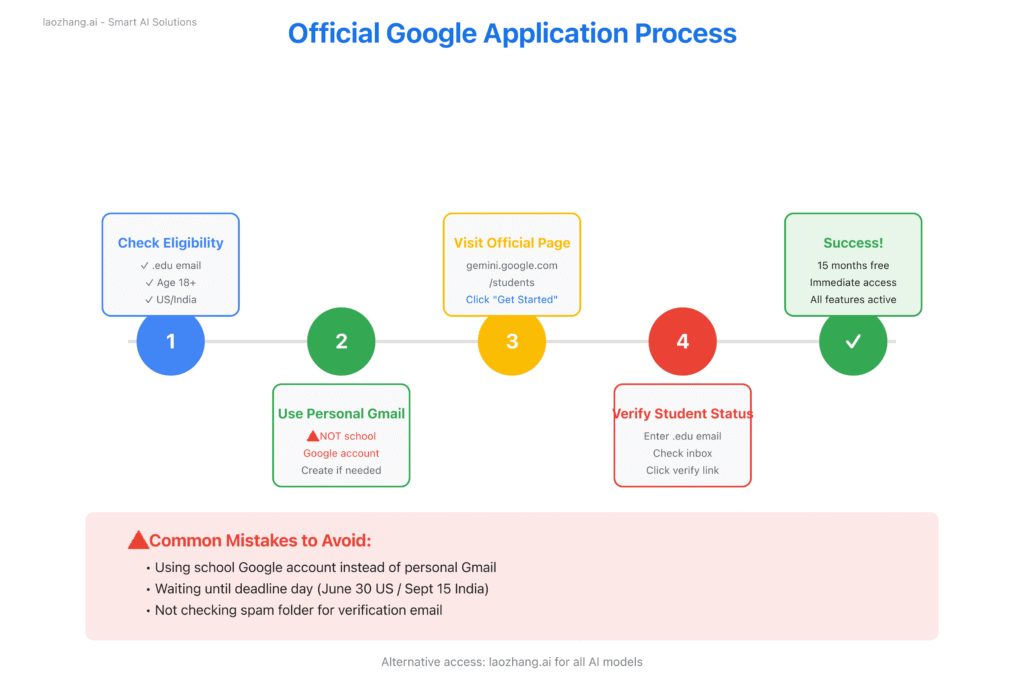Click the gemini.google.com URL text
The height and width of the screenshot is (683, 1024).
(x=512, y=266)
